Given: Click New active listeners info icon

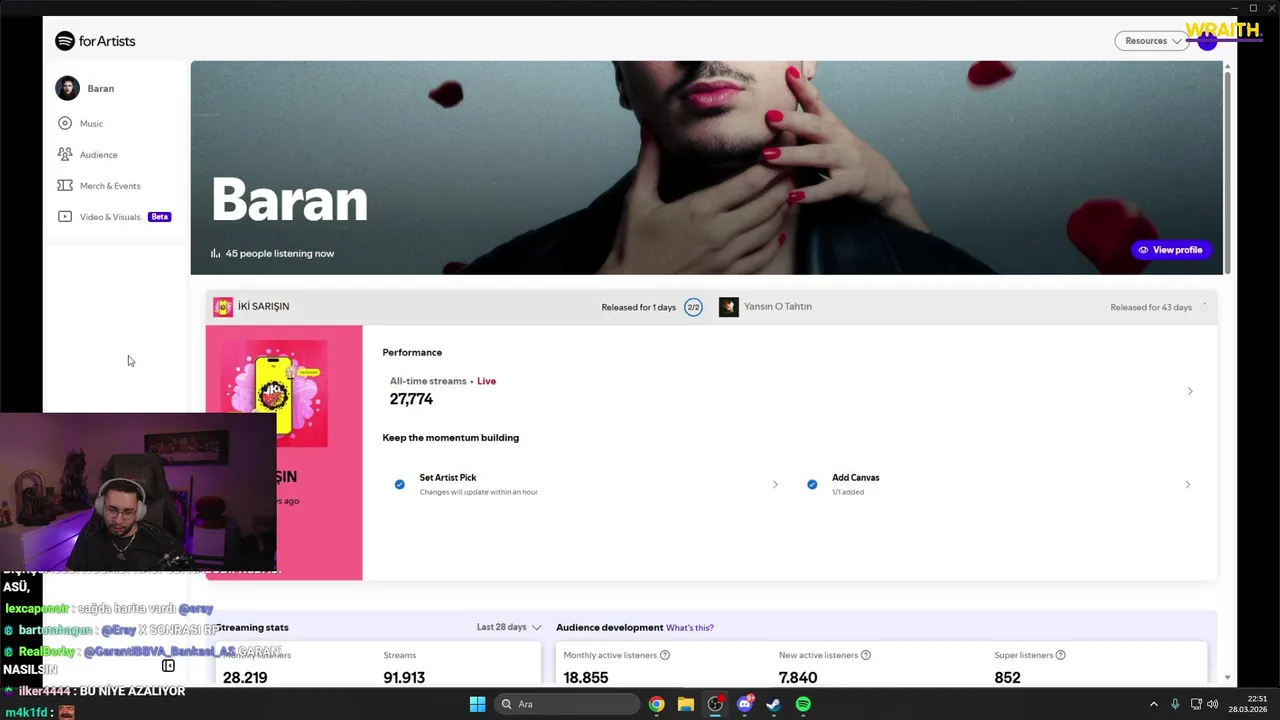Looking at the screenshot, I should (x=866, y=655).
